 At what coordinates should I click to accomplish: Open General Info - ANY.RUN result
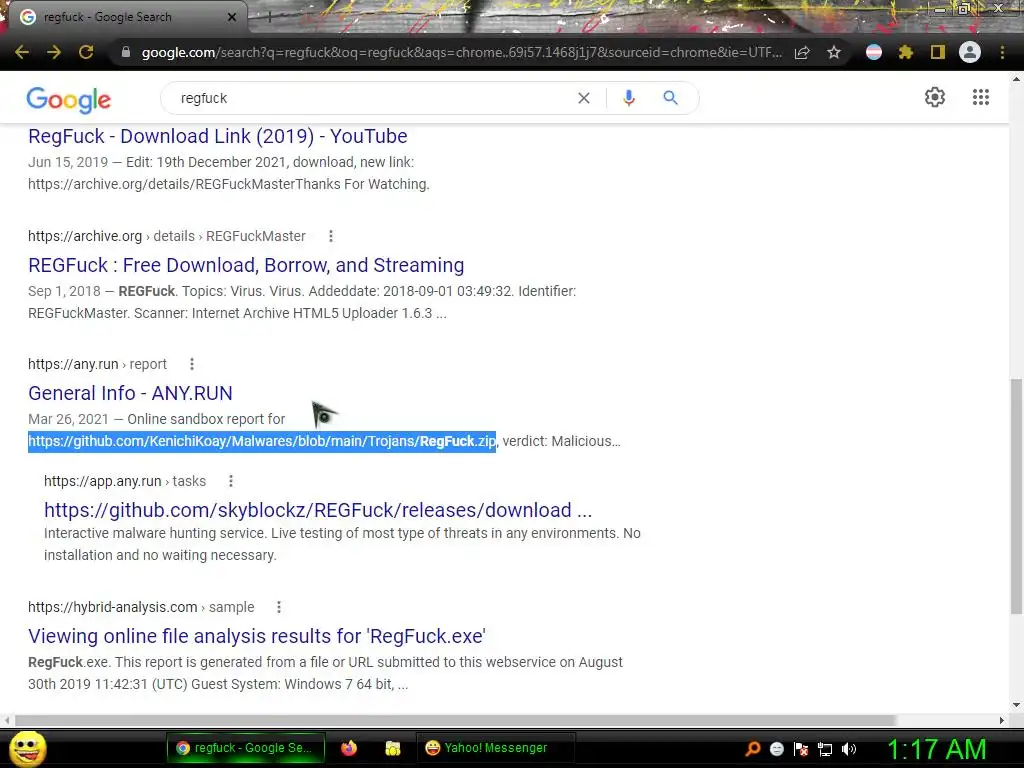click(130, 393)
